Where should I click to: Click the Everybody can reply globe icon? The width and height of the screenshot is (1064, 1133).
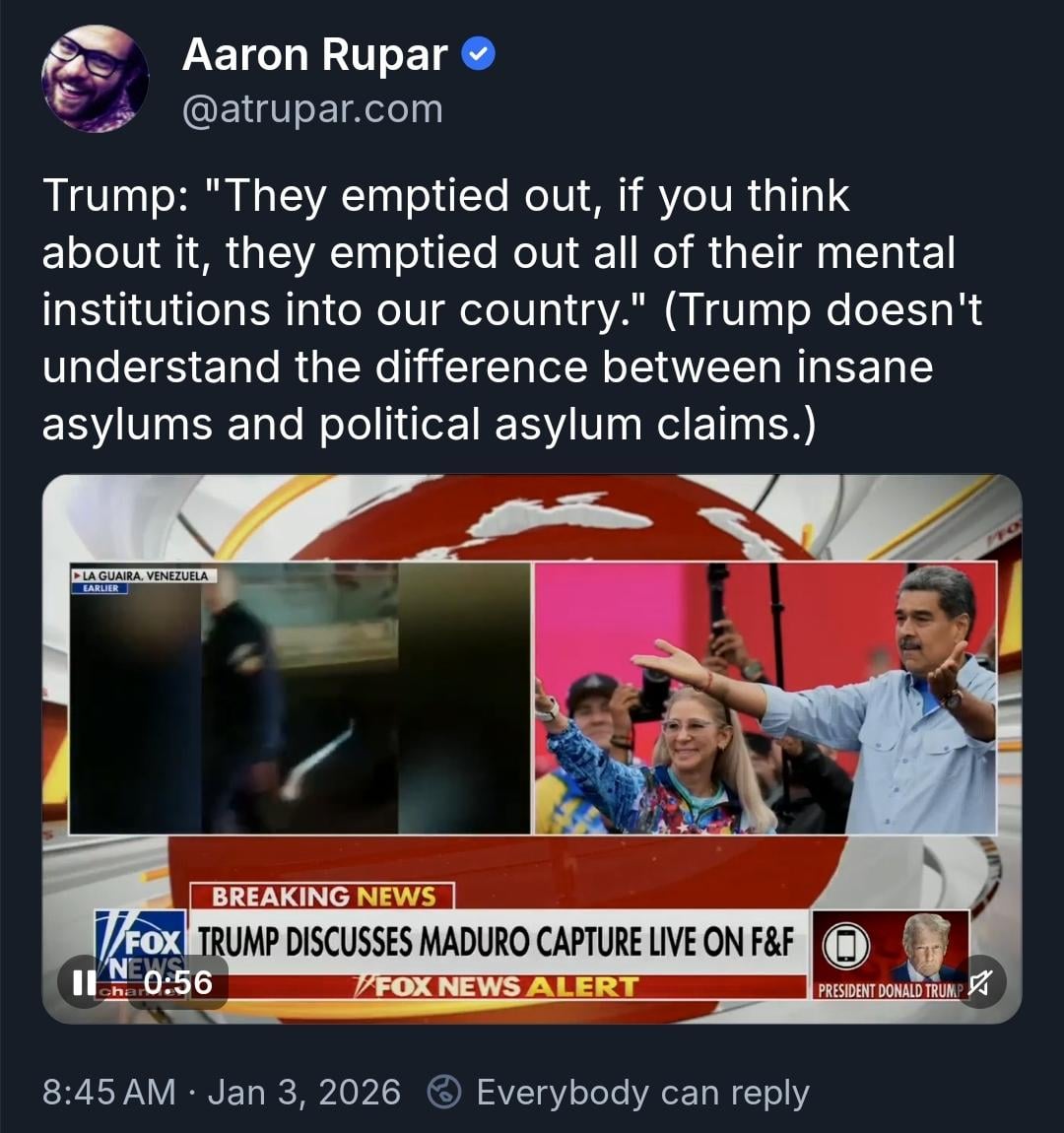444,1092
